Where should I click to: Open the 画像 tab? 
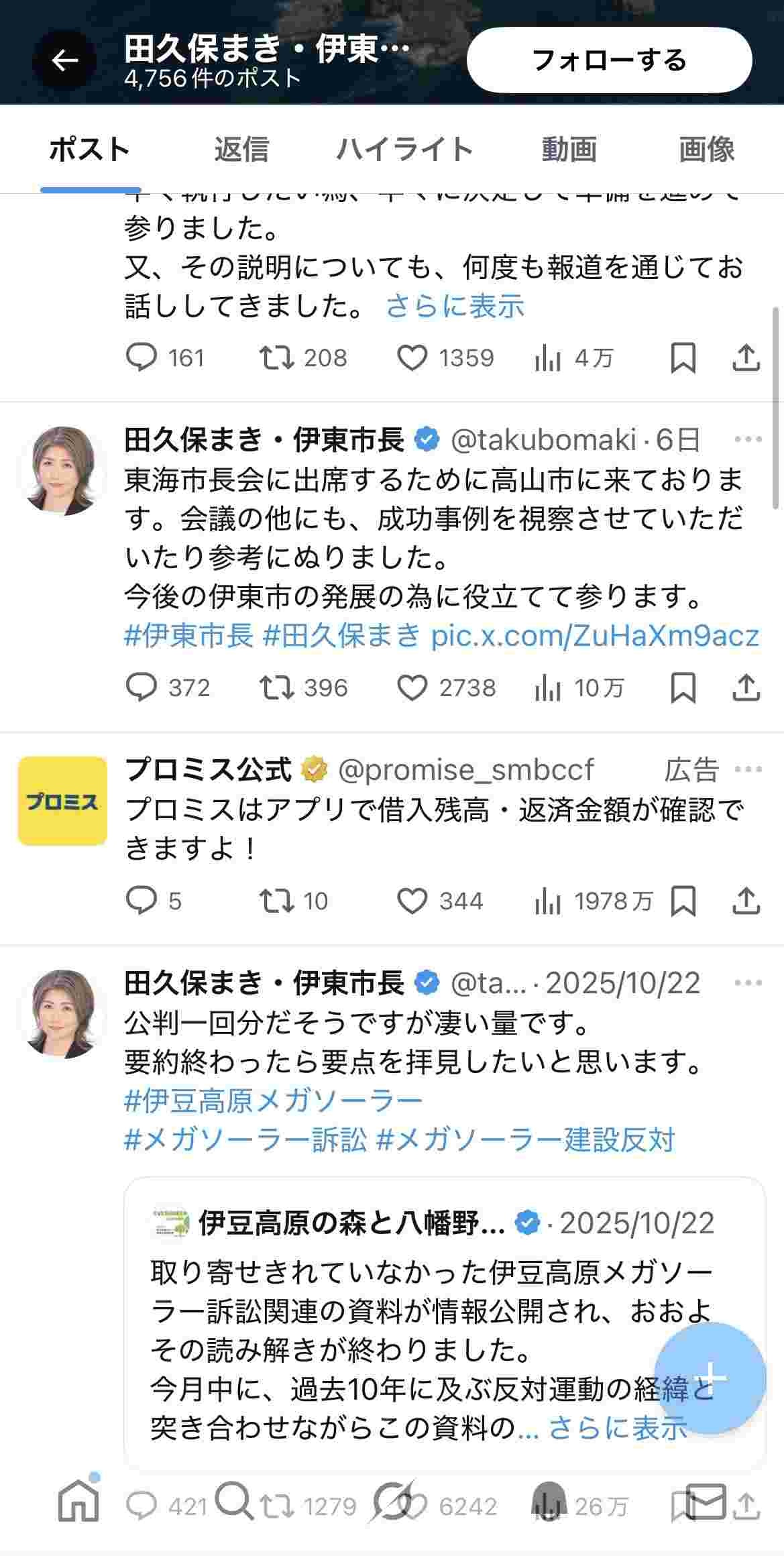click(x=706, y=150)
